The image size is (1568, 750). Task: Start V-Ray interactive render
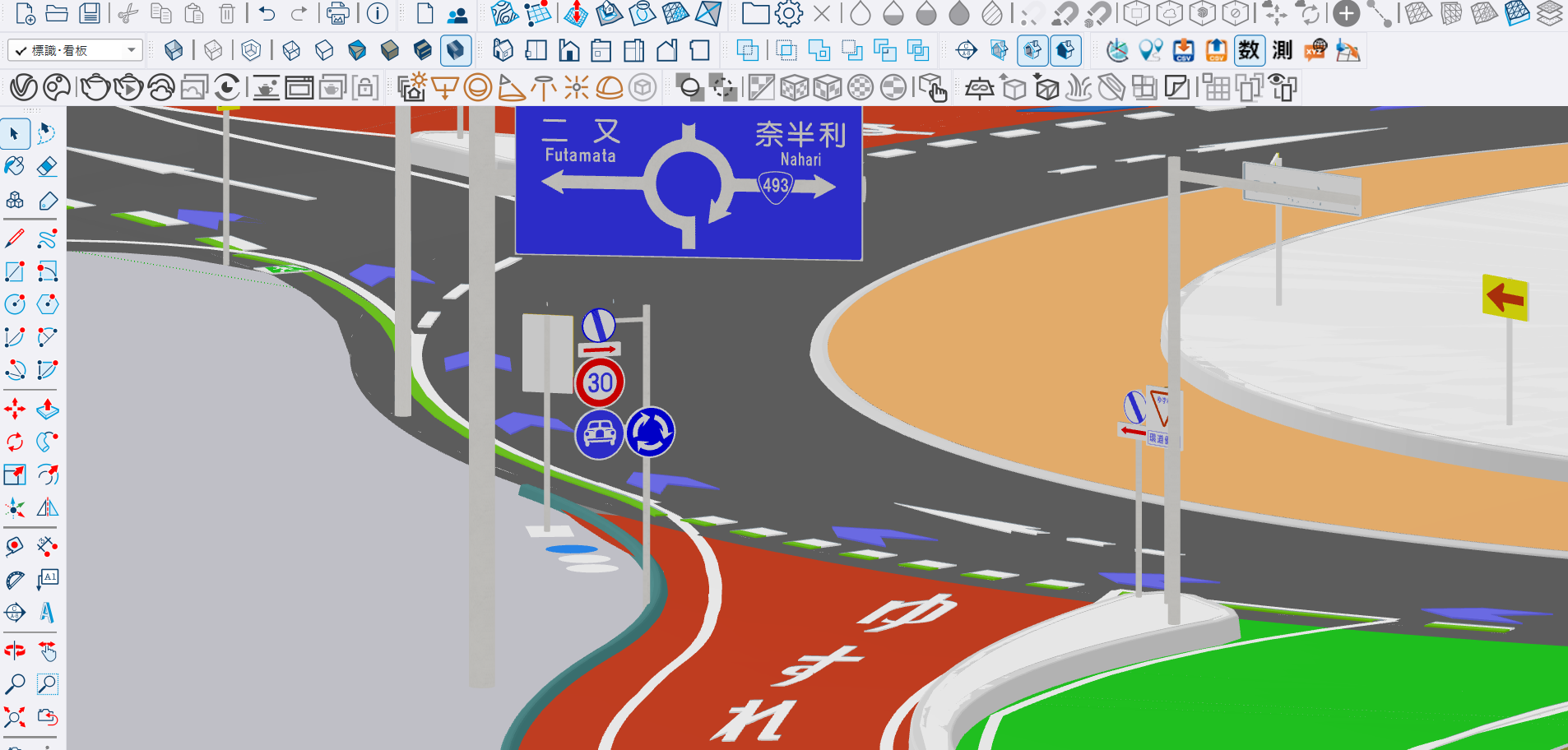point(128,87)
